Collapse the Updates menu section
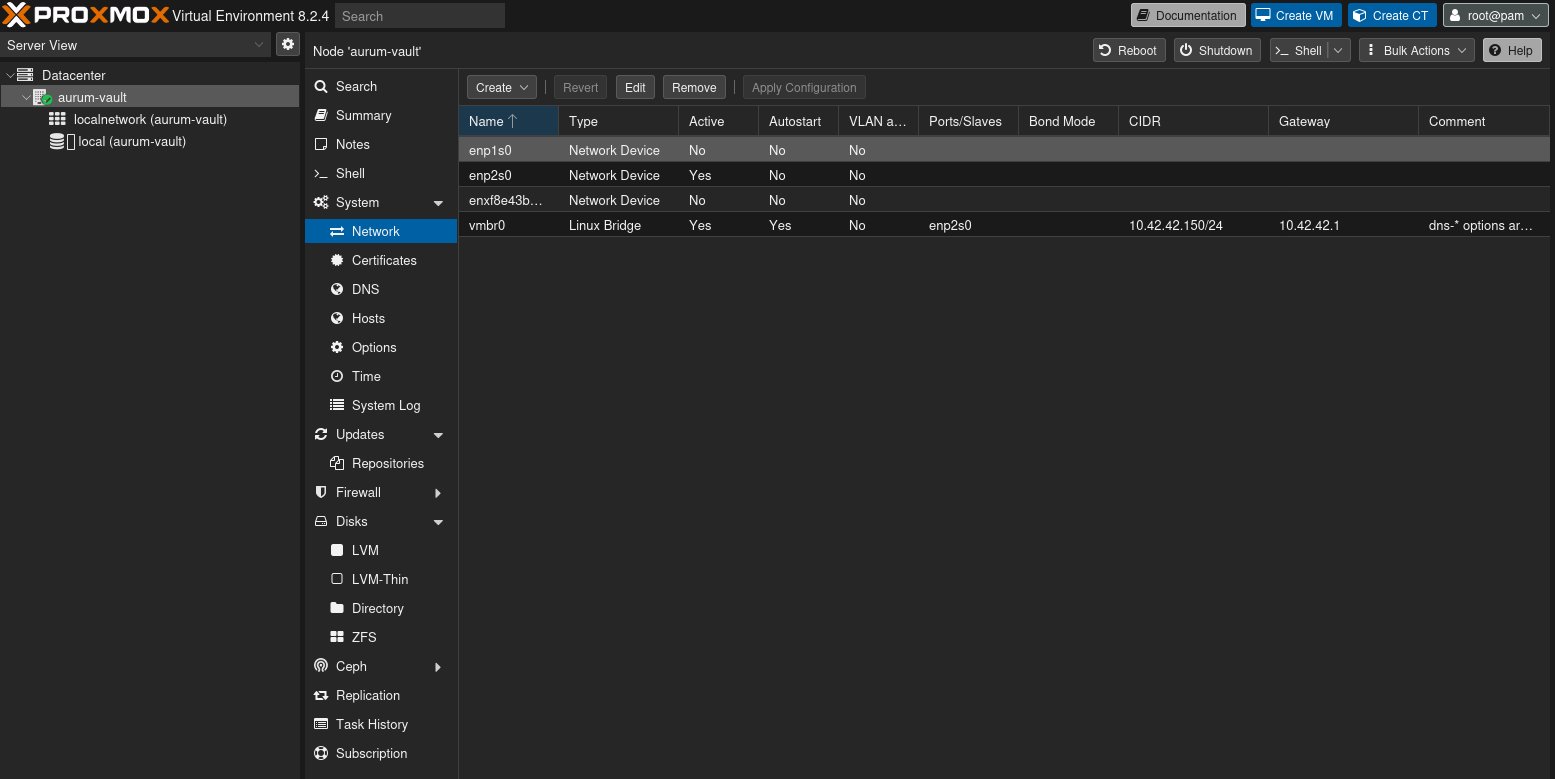The height and width of the screenshot is (779, 1555). (x=438, y=435)
